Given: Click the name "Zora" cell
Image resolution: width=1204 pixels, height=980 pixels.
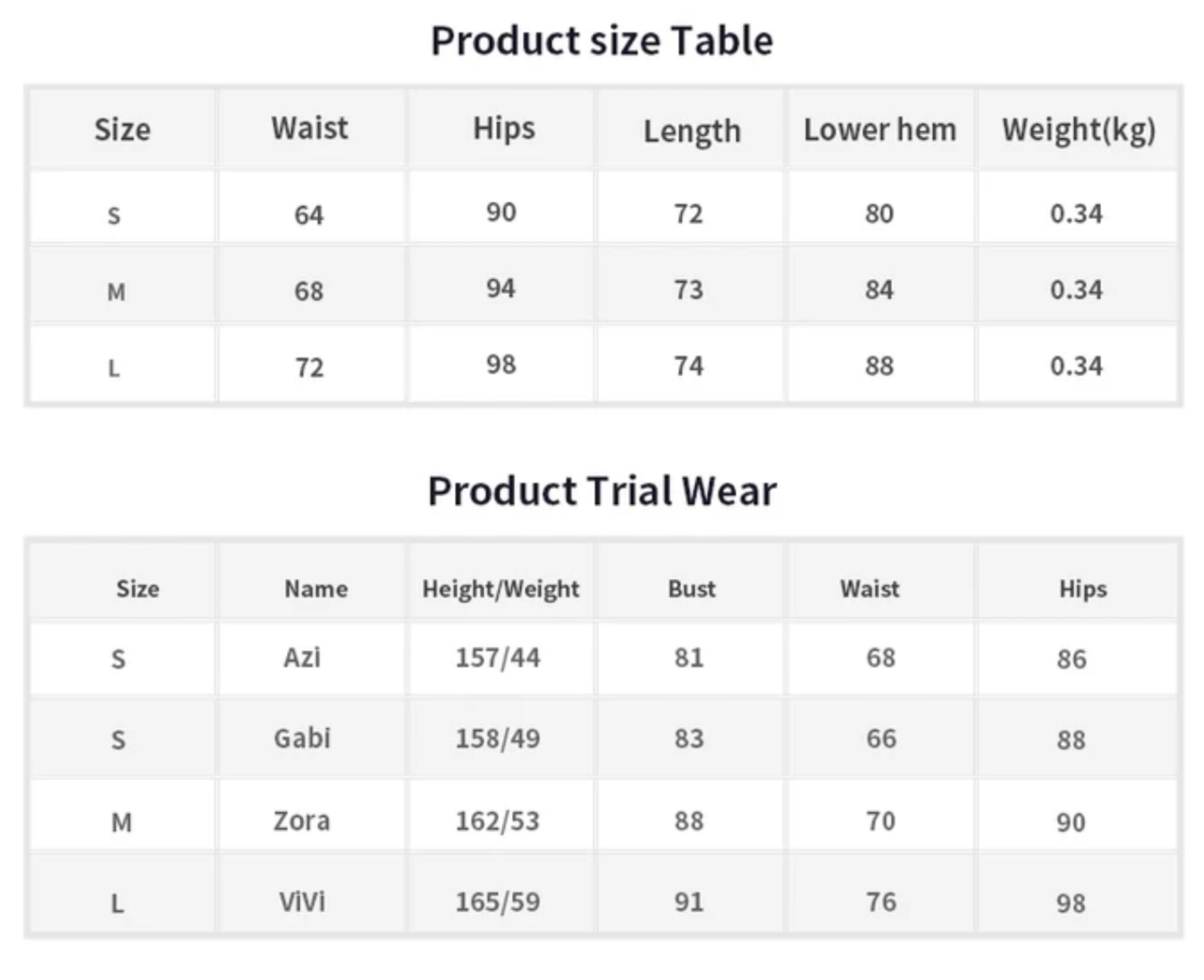Looking at the screenshot, I should click(301, 821).
